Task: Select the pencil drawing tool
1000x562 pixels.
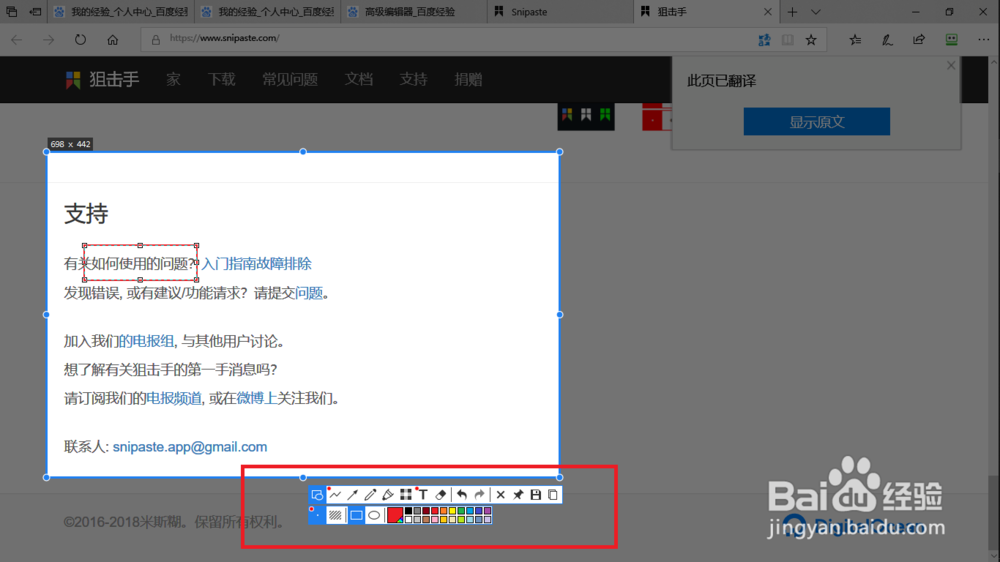Action: pyautogui.click(x=371, y=495)
